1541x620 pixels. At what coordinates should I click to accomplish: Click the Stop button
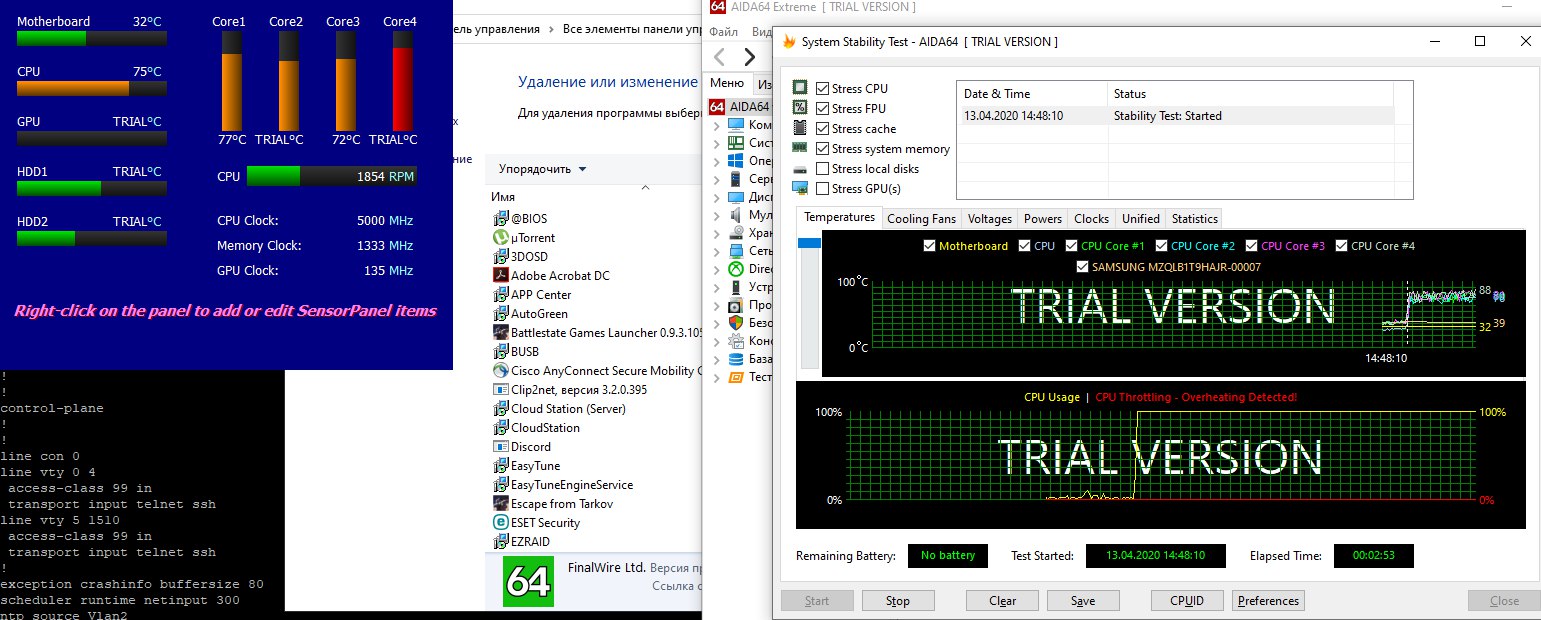tap(898, 601)
